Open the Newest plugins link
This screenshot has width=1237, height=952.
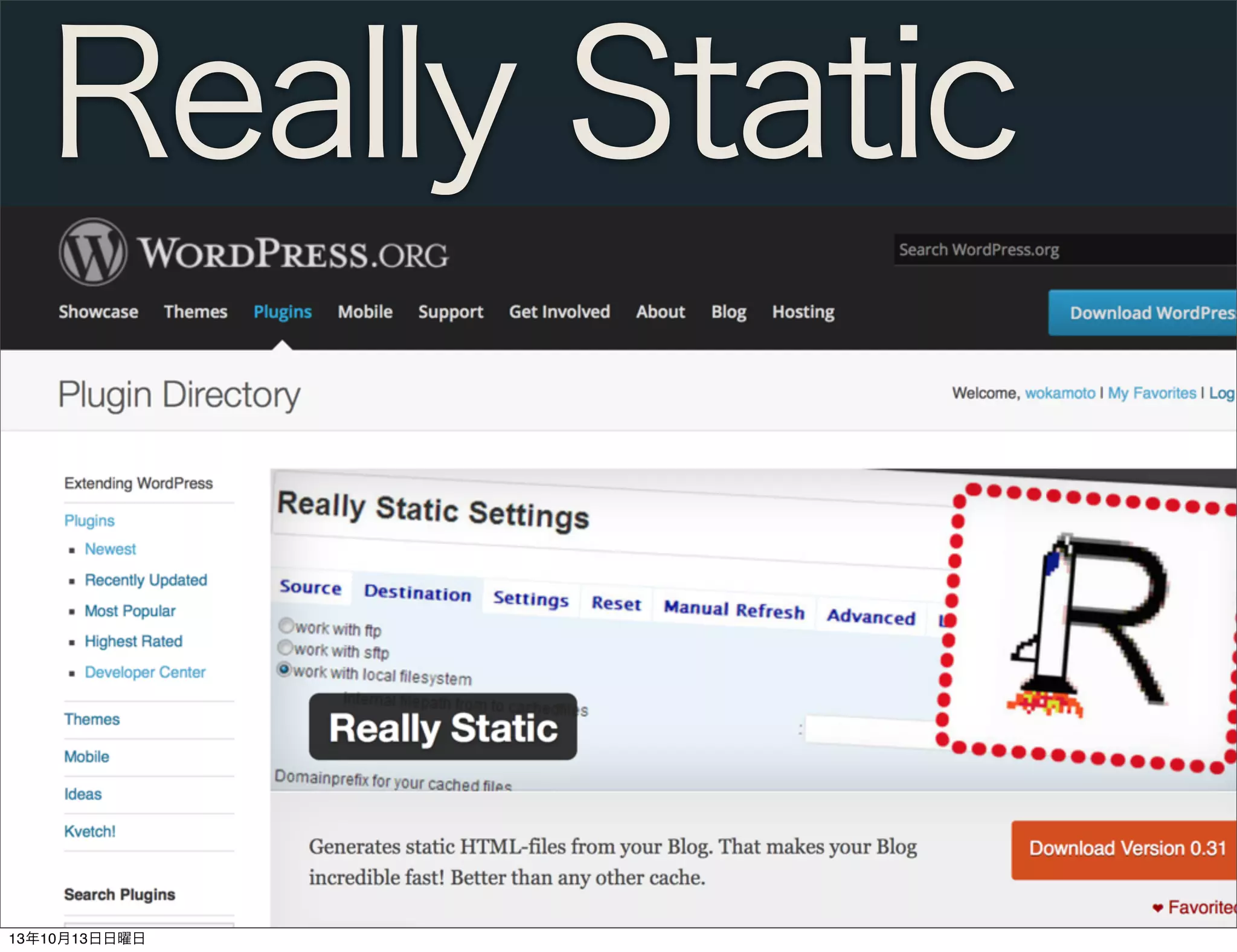[x=111, y=549]
